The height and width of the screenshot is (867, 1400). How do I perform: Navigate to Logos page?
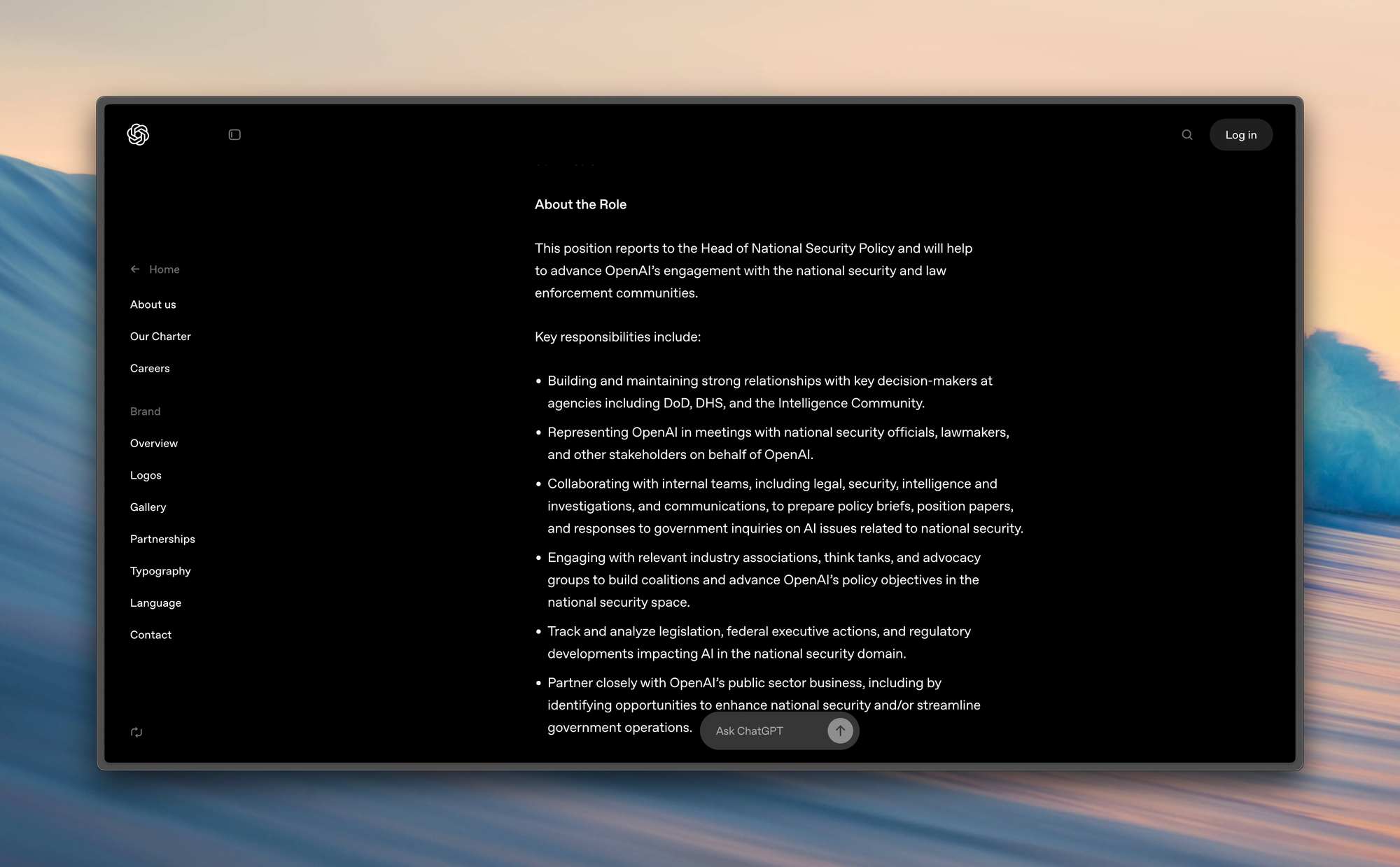[146, 475]
